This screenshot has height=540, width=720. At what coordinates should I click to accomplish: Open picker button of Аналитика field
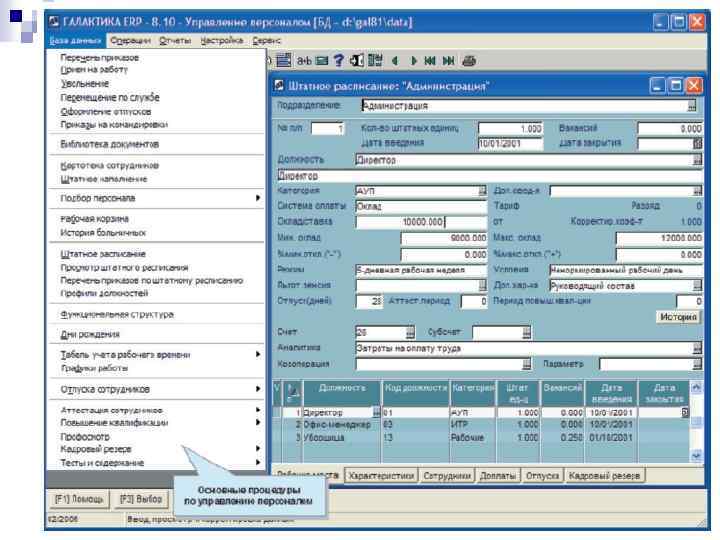(698, 348)
